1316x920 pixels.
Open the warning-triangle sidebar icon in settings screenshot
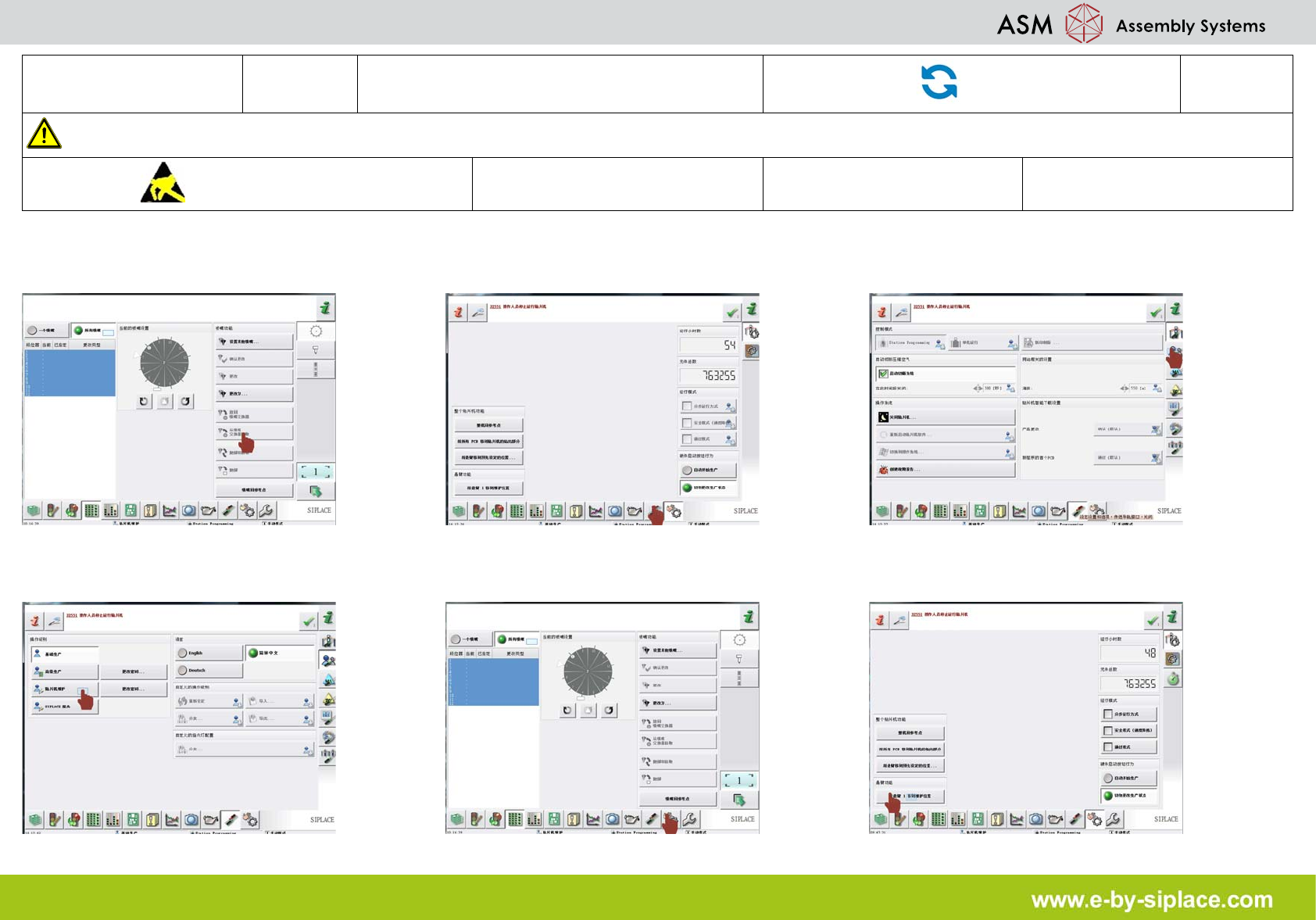(1175, 390)
